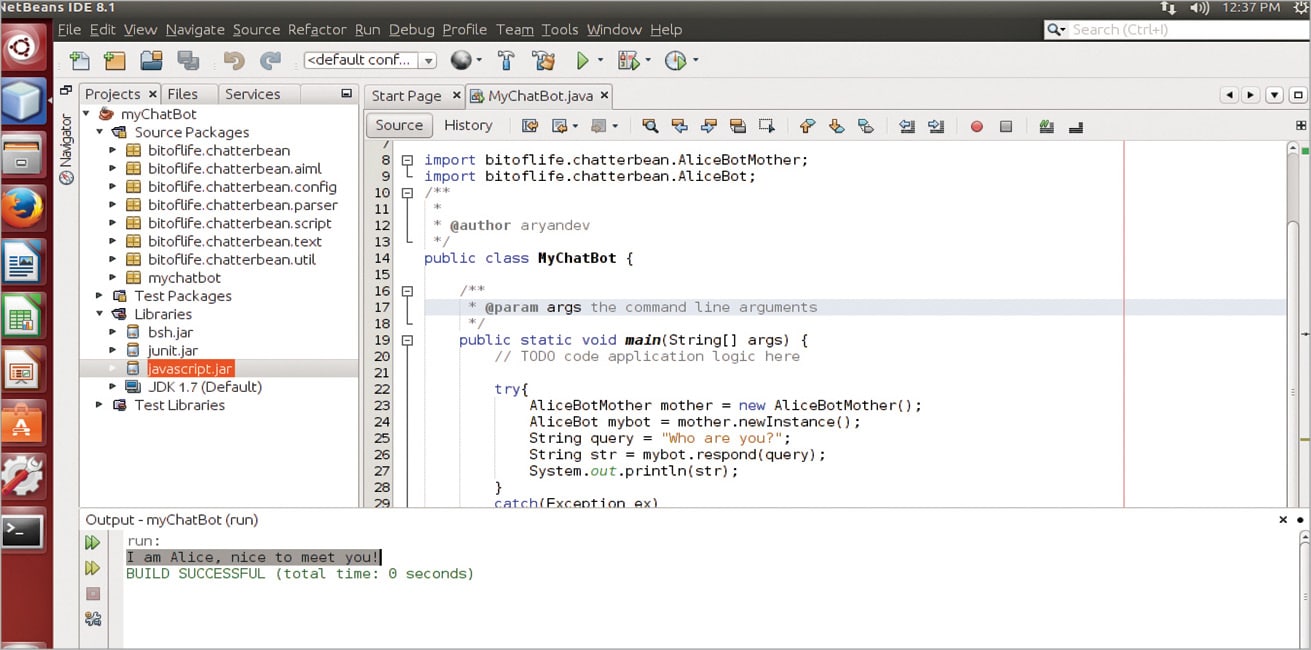
Task: Expand the Test Packages tree node
Action: coord(100,296)
